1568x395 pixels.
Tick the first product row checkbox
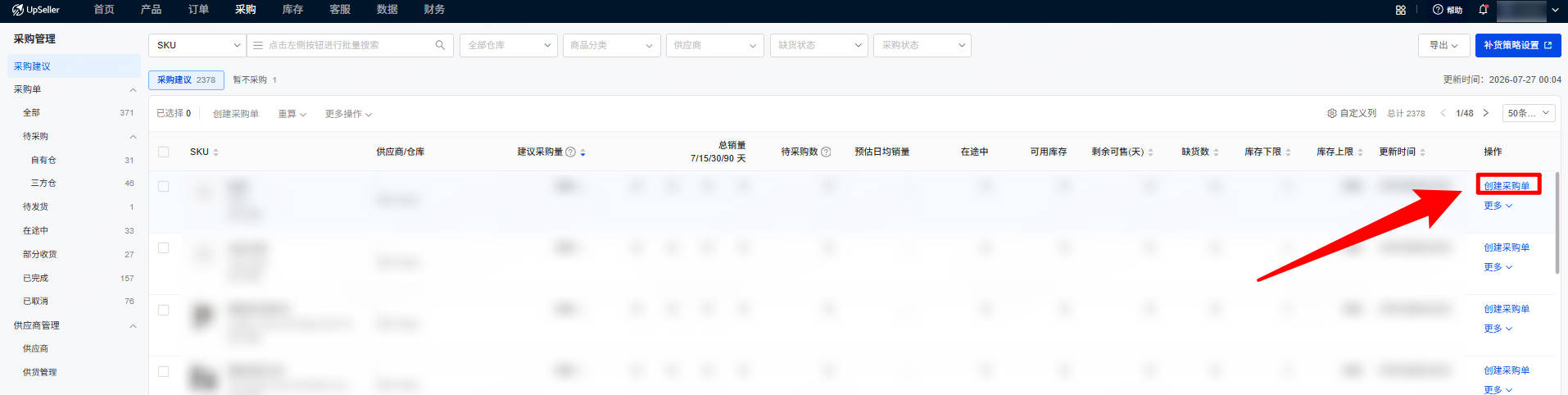[164, 187]
